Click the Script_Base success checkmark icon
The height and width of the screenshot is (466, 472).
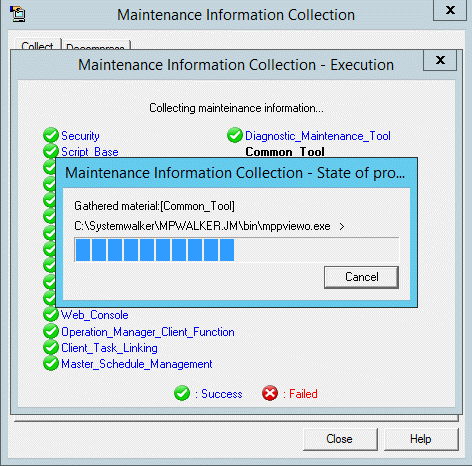pyautogui.click(x=51, y=151)
